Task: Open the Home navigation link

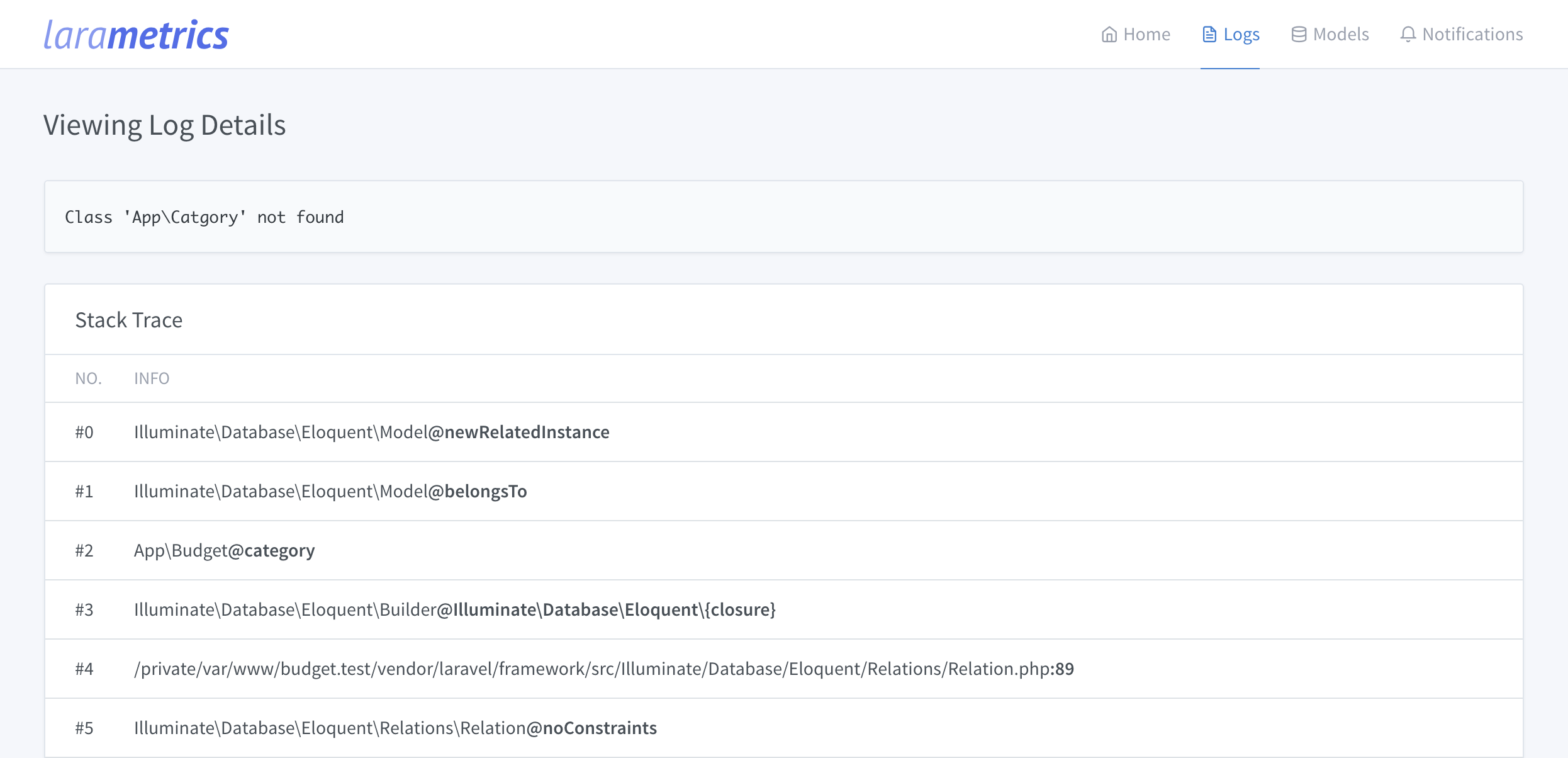Action: (x=1146, y=35)
